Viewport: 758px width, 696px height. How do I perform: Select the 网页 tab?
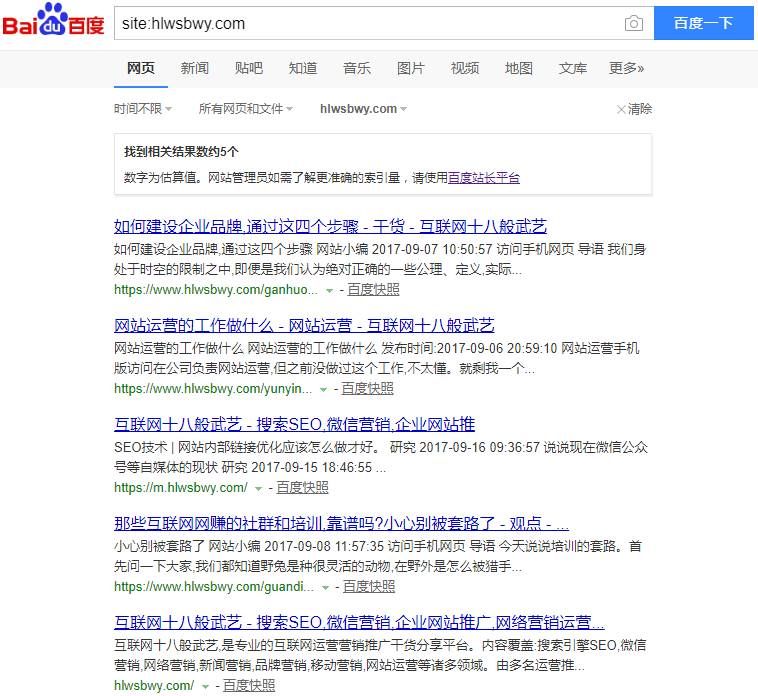(x=141, y=68)
